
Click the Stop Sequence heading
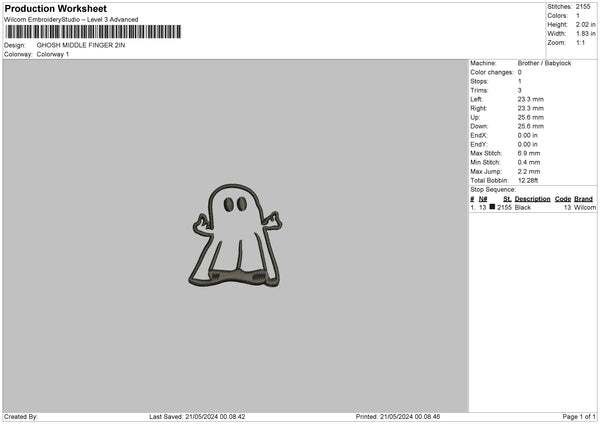(x=493, y=189)
